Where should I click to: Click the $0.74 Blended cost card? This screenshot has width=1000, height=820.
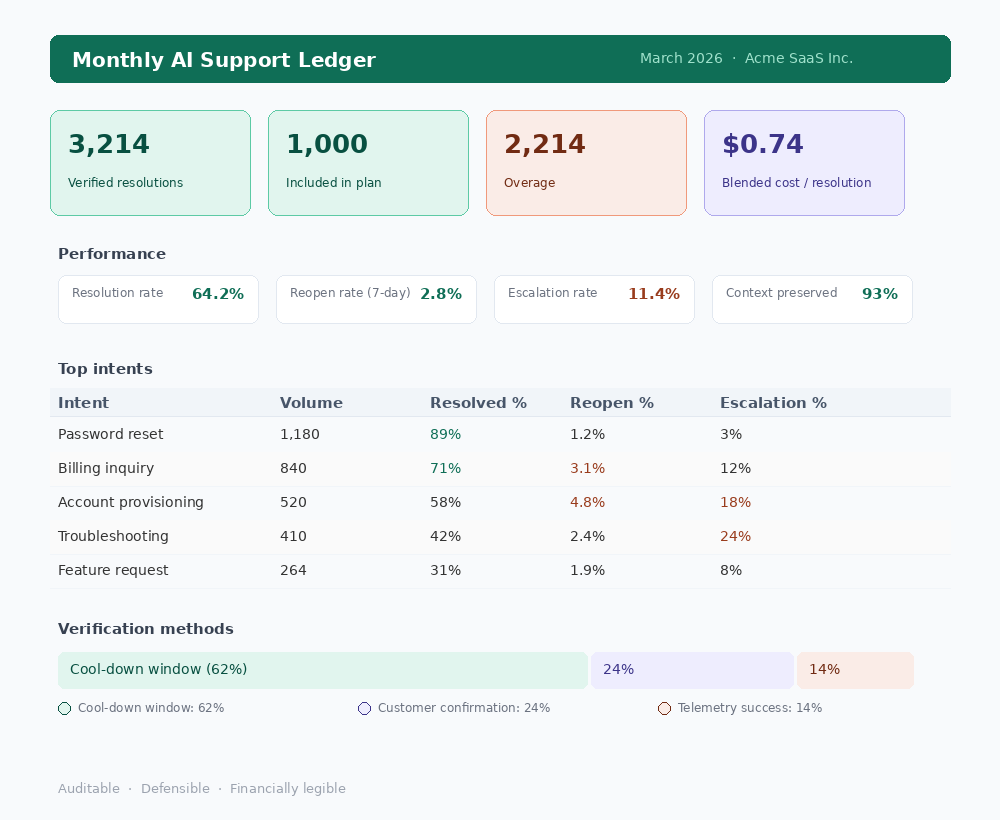coord(804,163)
